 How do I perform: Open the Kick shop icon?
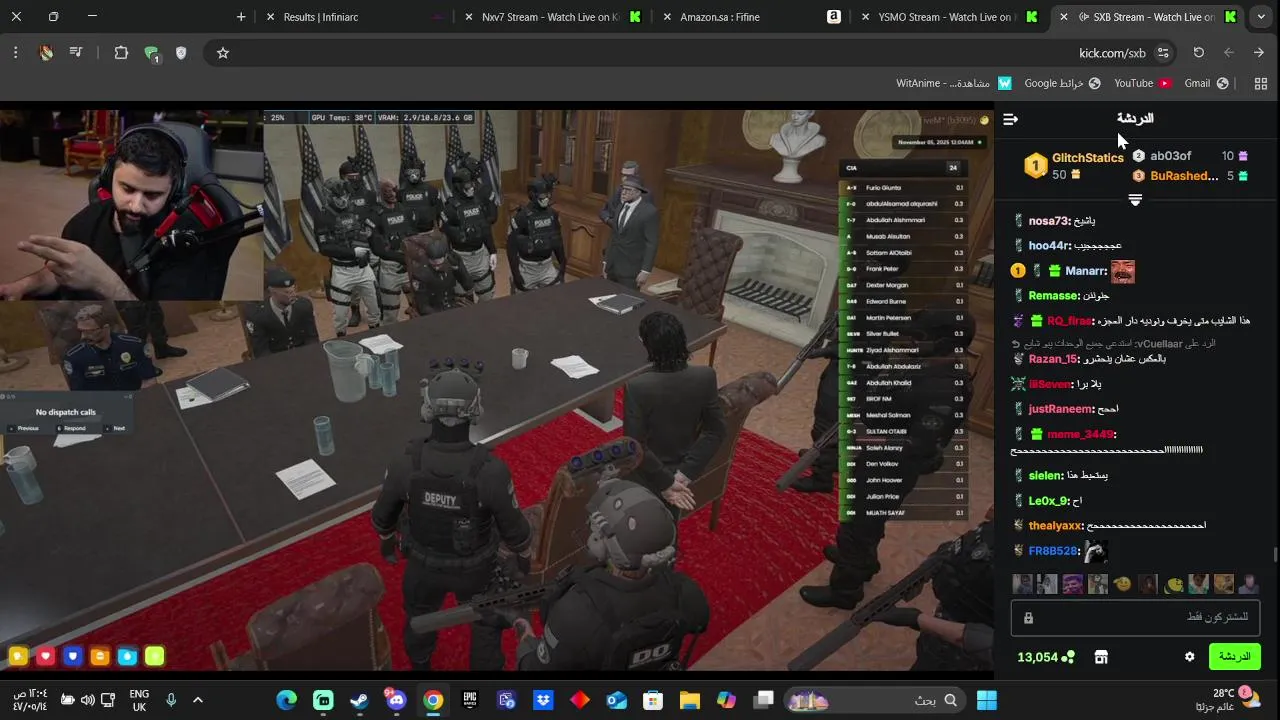pyautogui.click(x=1101, y=657)
